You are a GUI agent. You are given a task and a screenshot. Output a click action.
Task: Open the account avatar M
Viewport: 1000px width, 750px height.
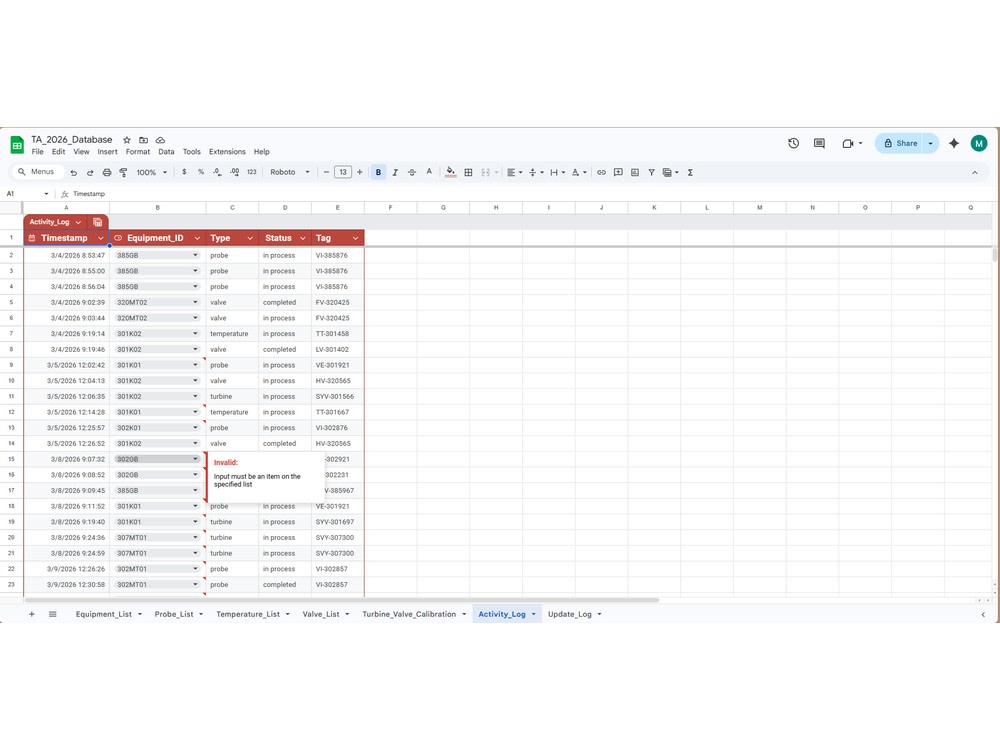coord(979,143)
